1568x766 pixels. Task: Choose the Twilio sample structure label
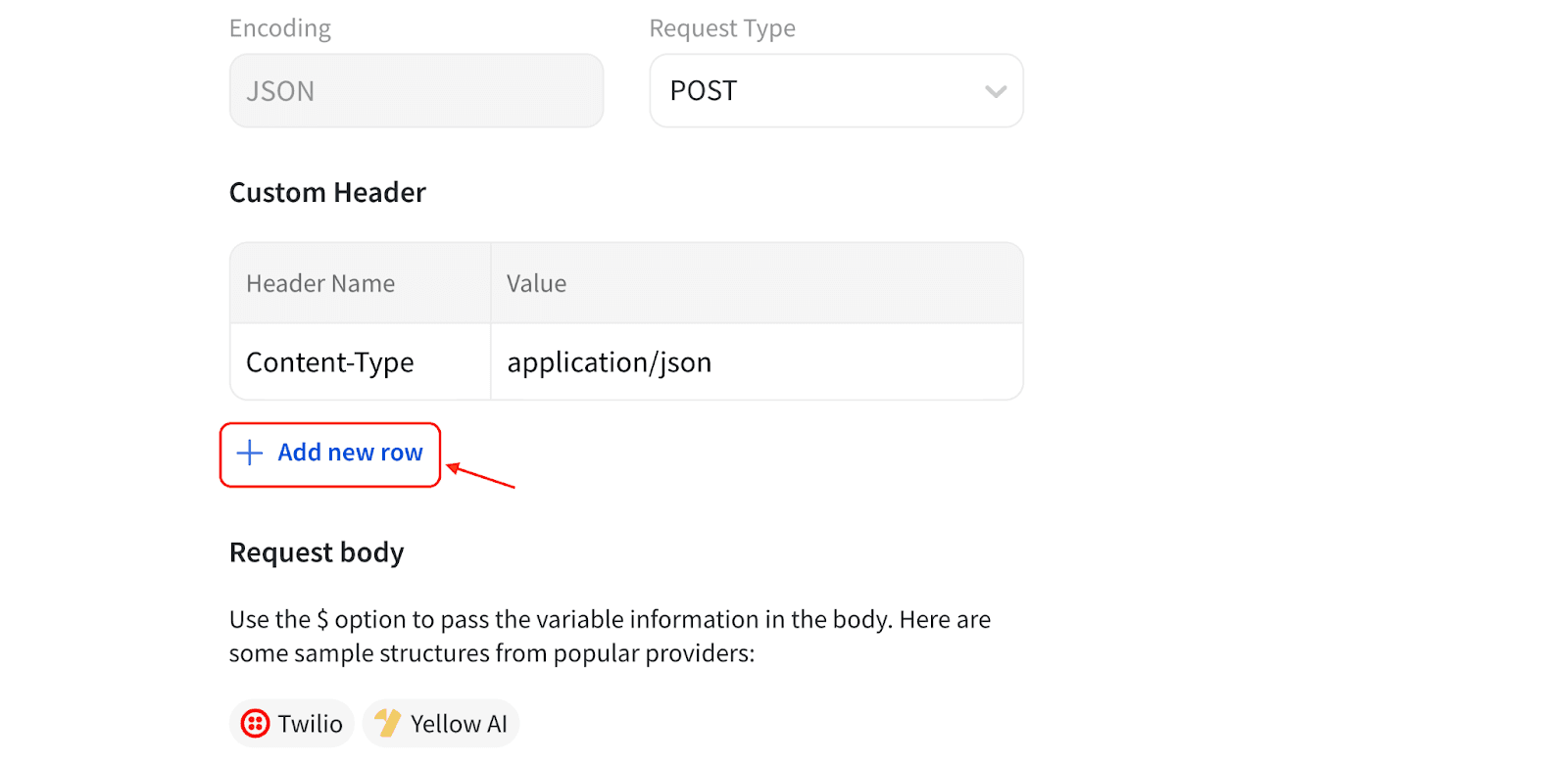[x=310, y=724]
